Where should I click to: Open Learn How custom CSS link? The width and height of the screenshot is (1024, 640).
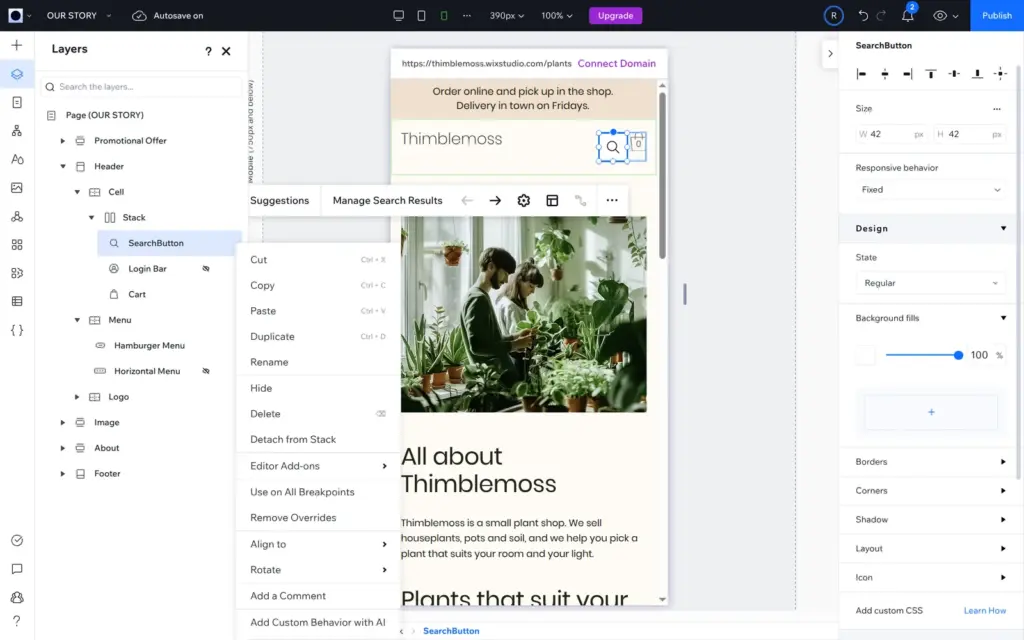point(985,611)
